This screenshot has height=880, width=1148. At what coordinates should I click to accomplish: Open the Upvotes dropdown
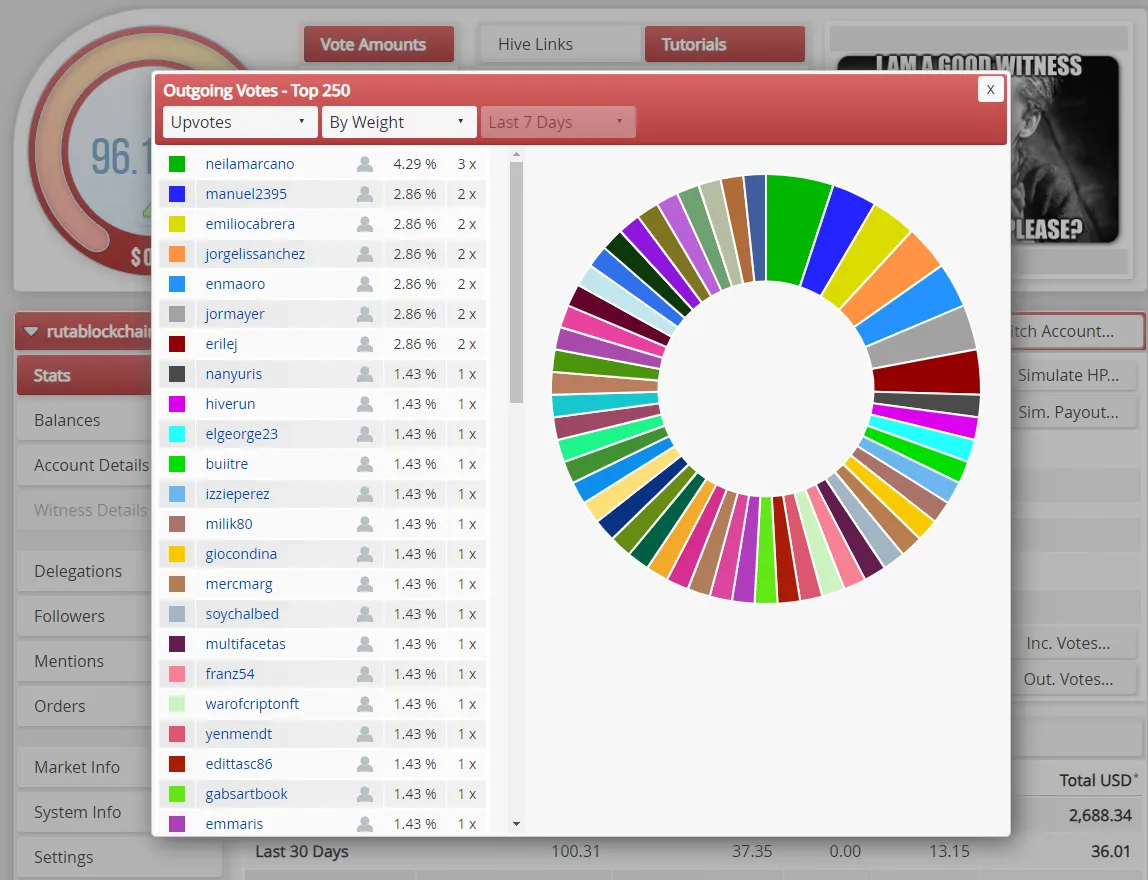[240, 122]
